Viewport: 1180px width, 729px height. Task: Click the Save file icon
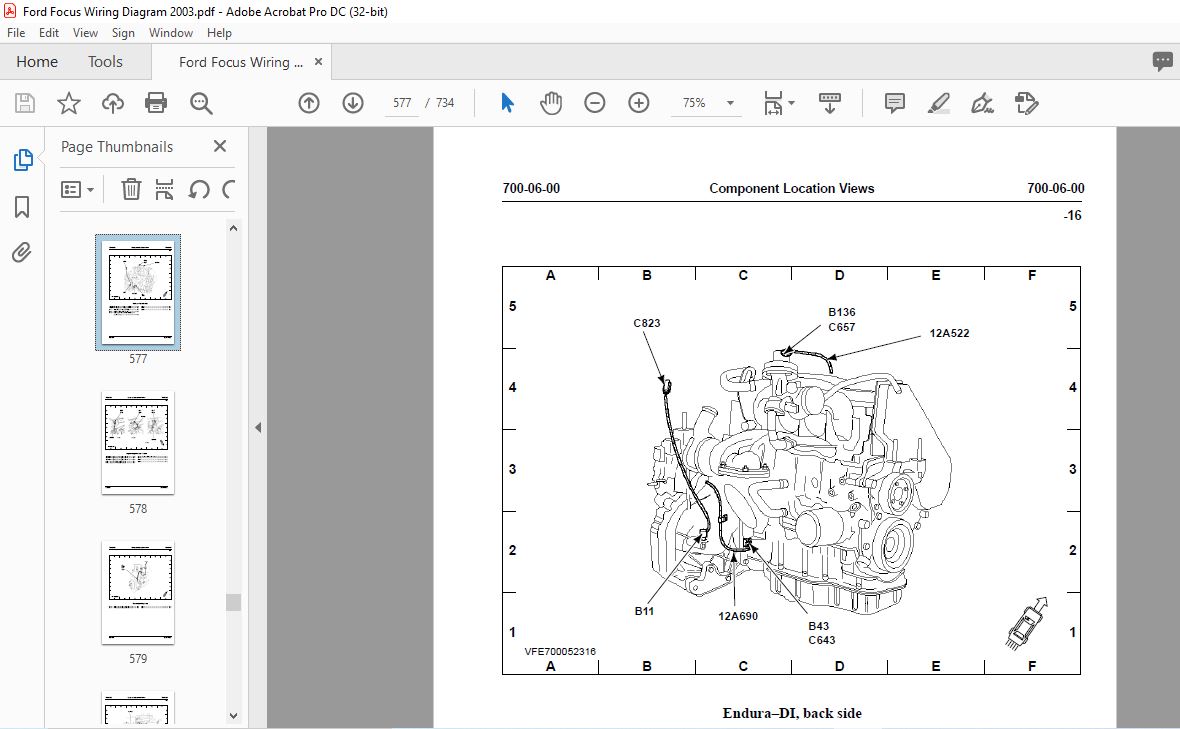pyautogui.click(x=25, y=103)
